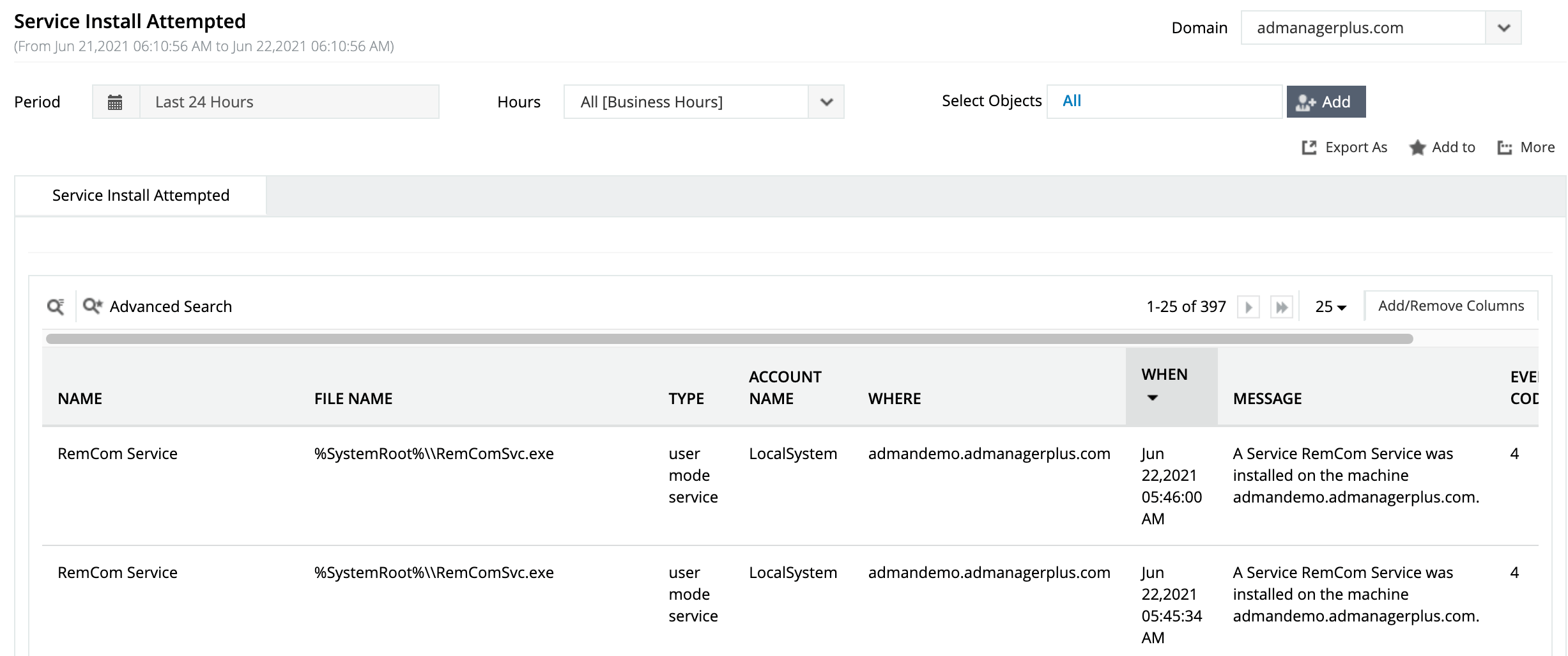Click the Add to star icon

1417,148
